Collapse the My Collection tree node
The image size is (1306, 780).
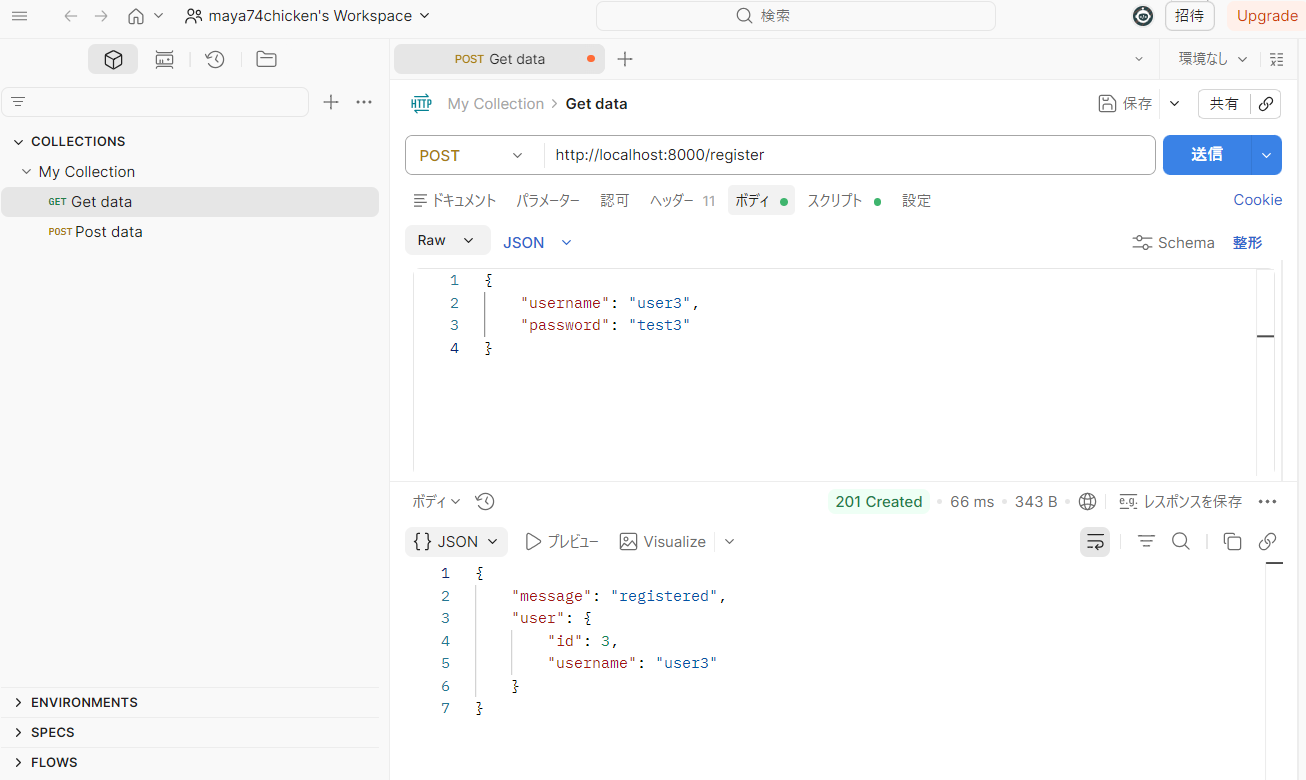tap(27, 172)
